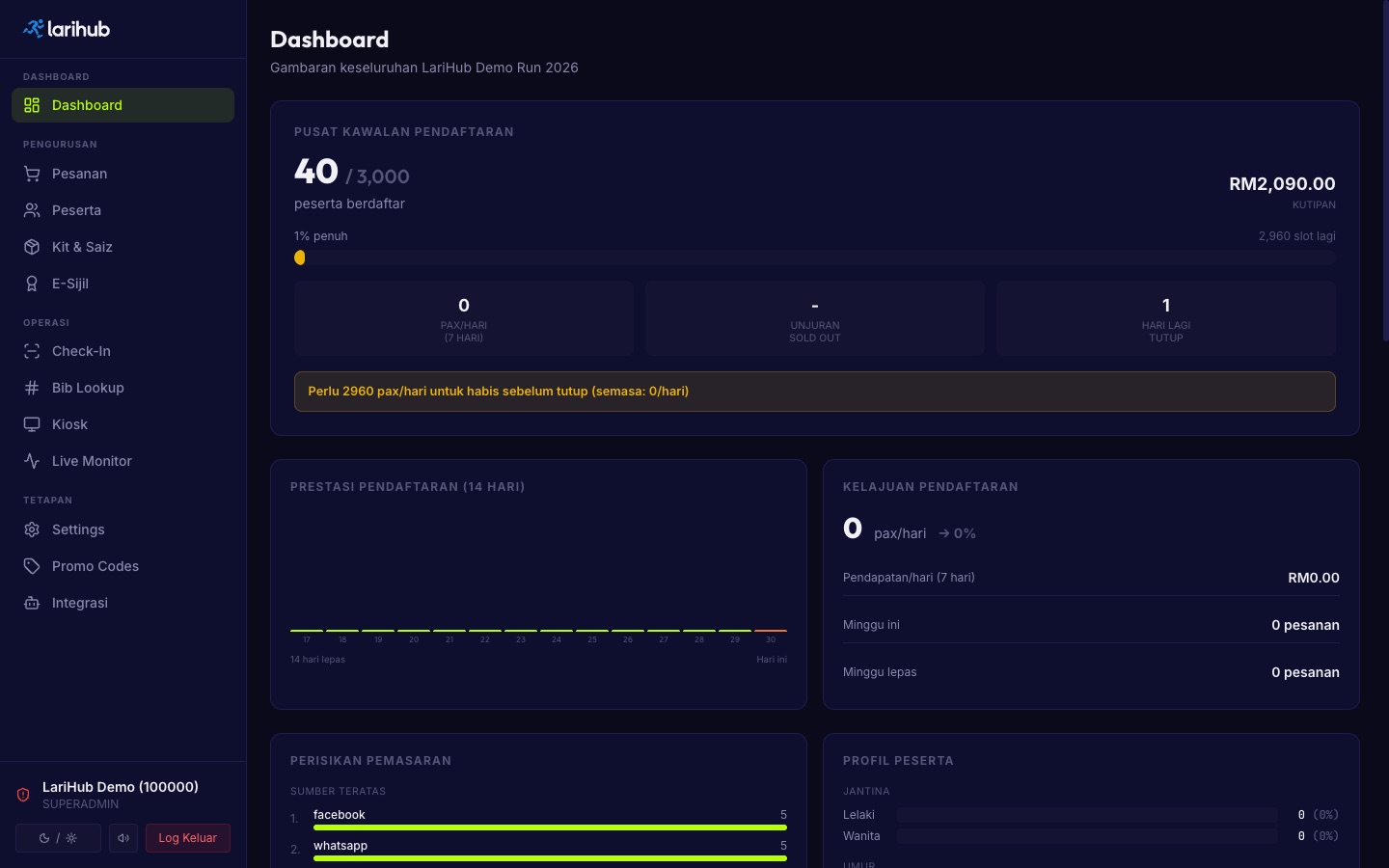Click the PRESTASI PENDAFTARAN (14 HARI) title
The width and height of the screenshot is (1389, 868).
point(408,487)
